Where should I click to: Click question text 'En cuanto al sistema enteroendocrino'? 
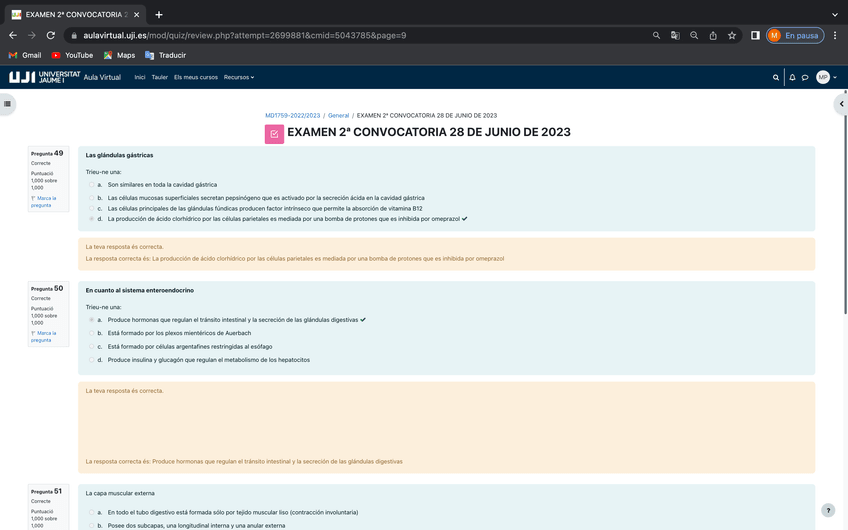click(140, 290)
